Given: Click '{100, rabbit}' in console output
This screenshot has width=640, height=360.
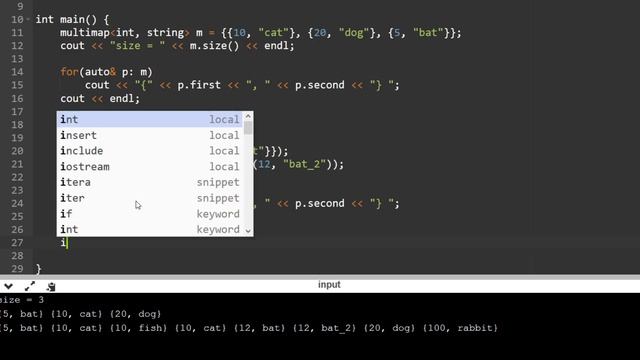Looking at the screenshot, I should [x=460, y=328].
